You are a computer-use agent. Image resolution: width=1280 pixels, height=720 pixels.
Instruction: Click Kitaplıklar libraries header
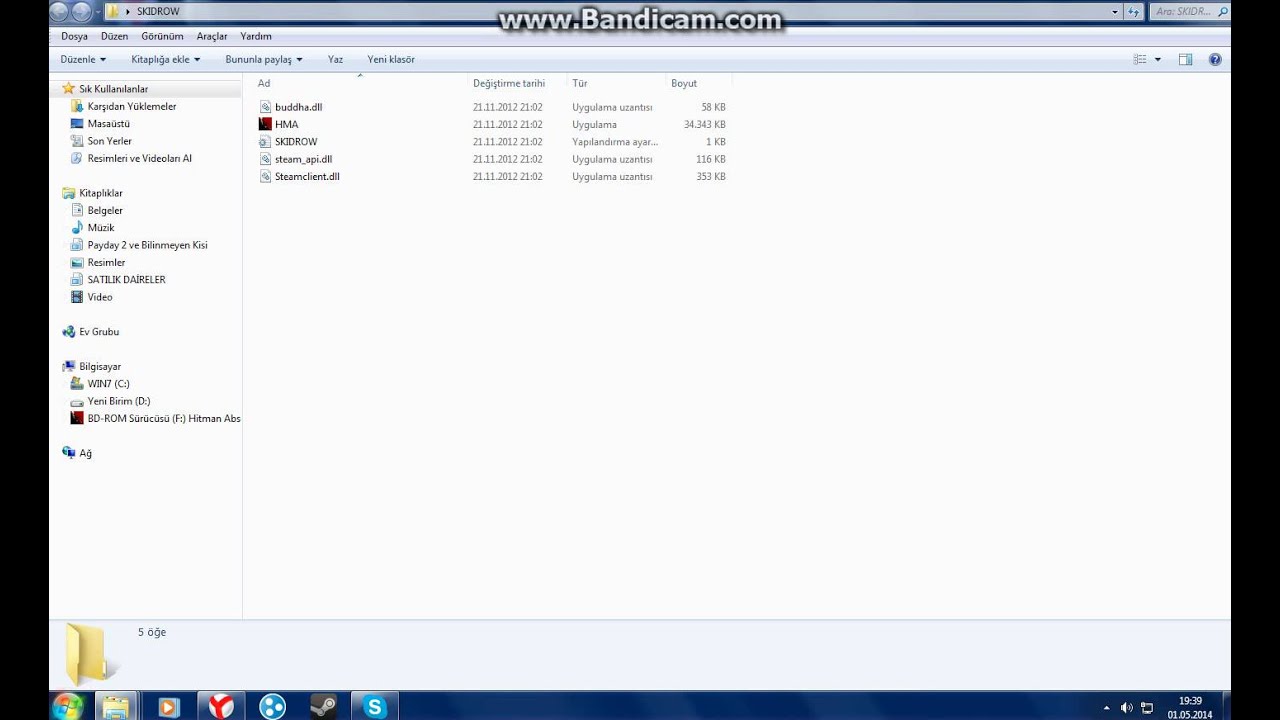[101, 193]
